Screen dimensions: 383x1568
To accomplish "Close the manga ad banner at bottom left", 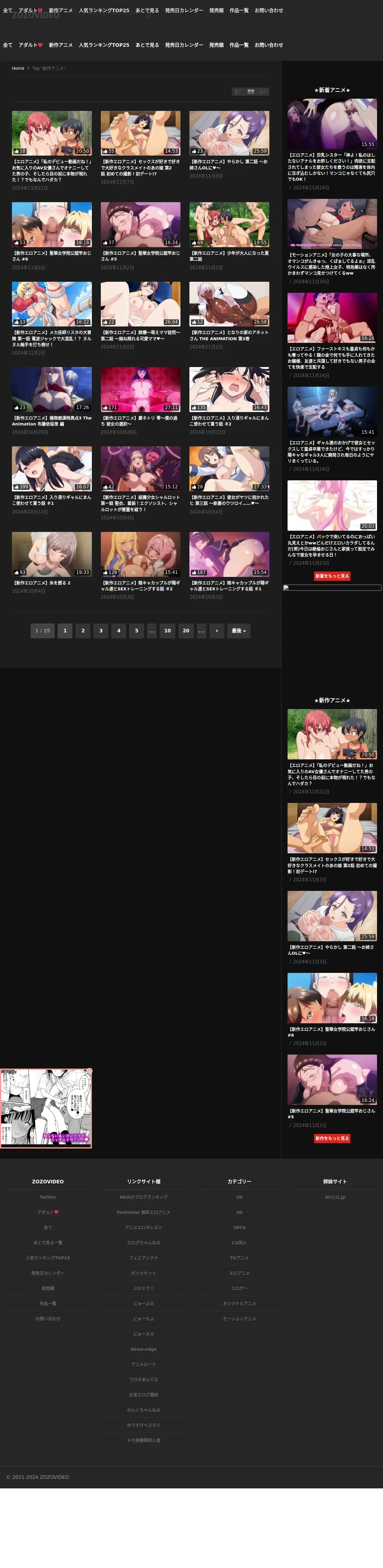I will [89, 1071].
